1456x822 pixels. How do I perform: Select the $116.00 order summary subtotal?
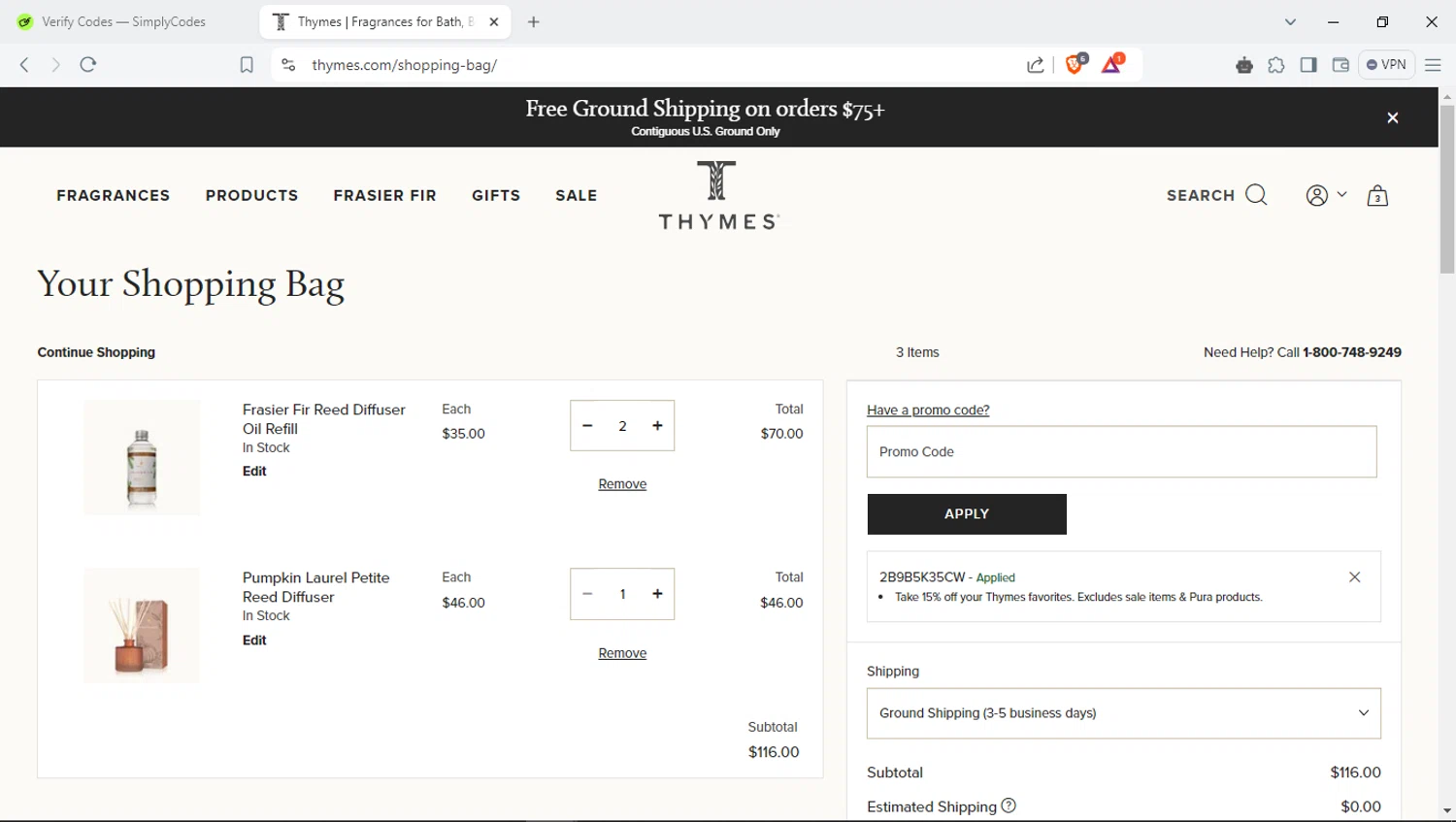(1355, 773)
